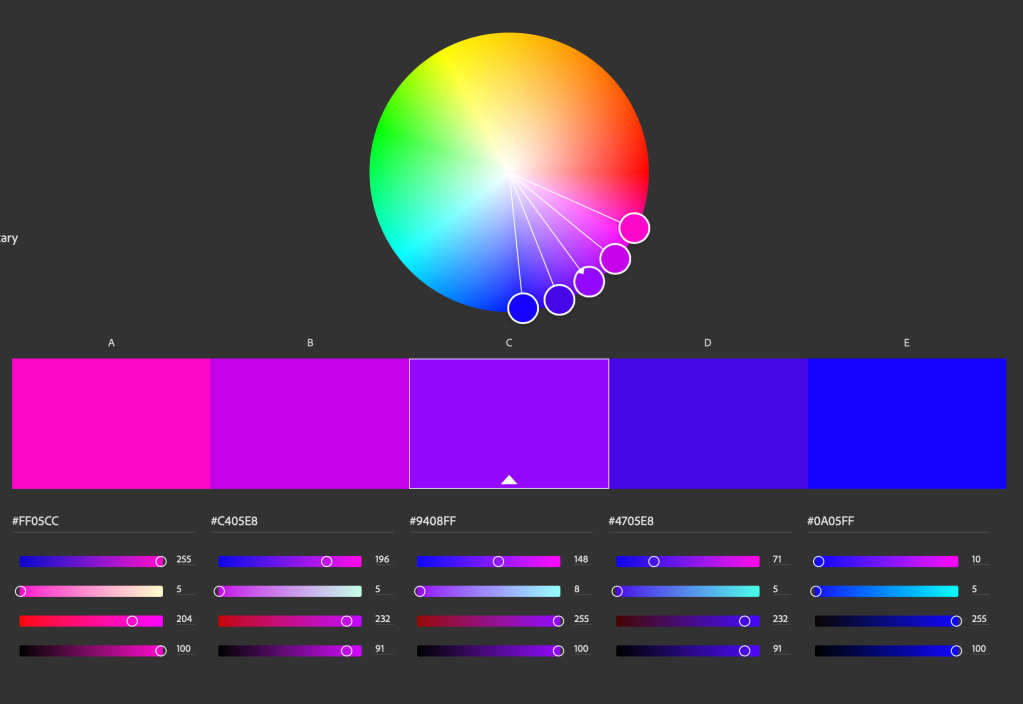The height and width of the screenshot is (704, 1023).
Task: Click the 196 slider knob under #C405E8
Action: coord(327,561)
